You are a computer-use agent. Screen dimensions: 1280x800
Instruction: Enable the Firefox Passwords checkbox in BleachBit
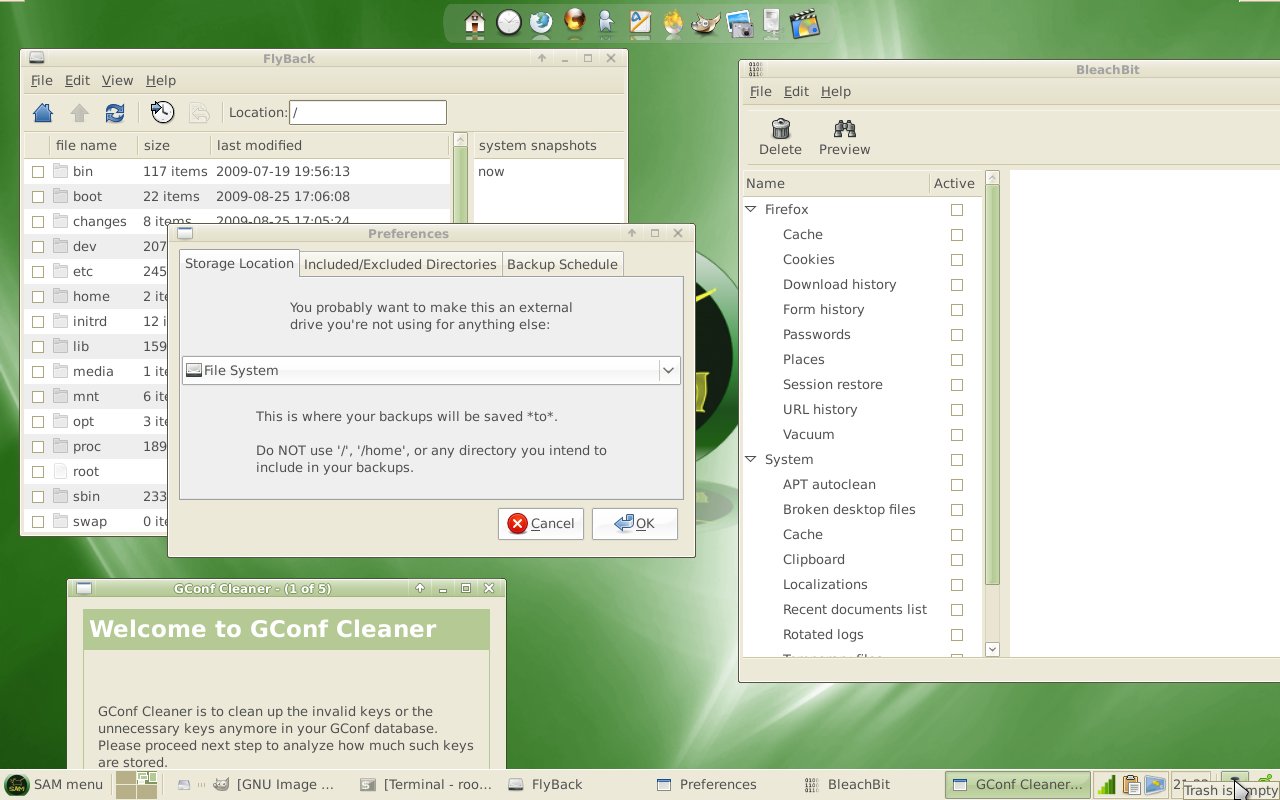click(957, 335)
